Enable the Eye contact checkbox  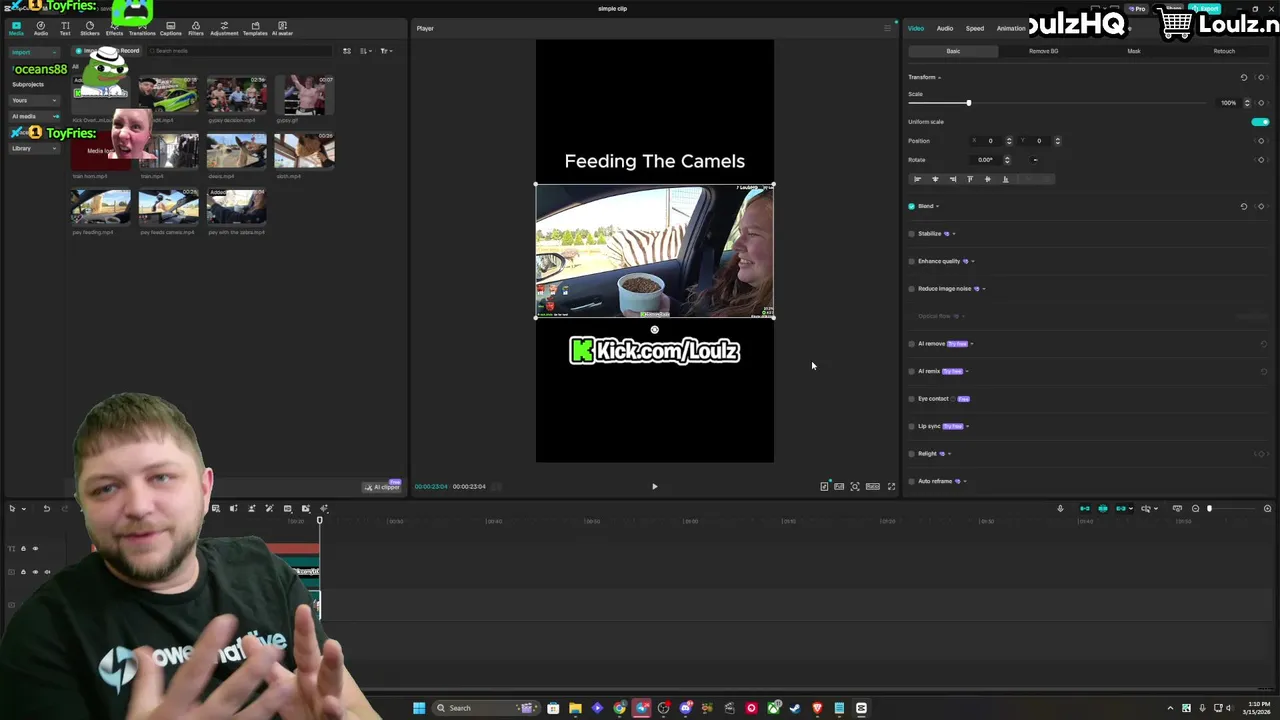point(911,399)
